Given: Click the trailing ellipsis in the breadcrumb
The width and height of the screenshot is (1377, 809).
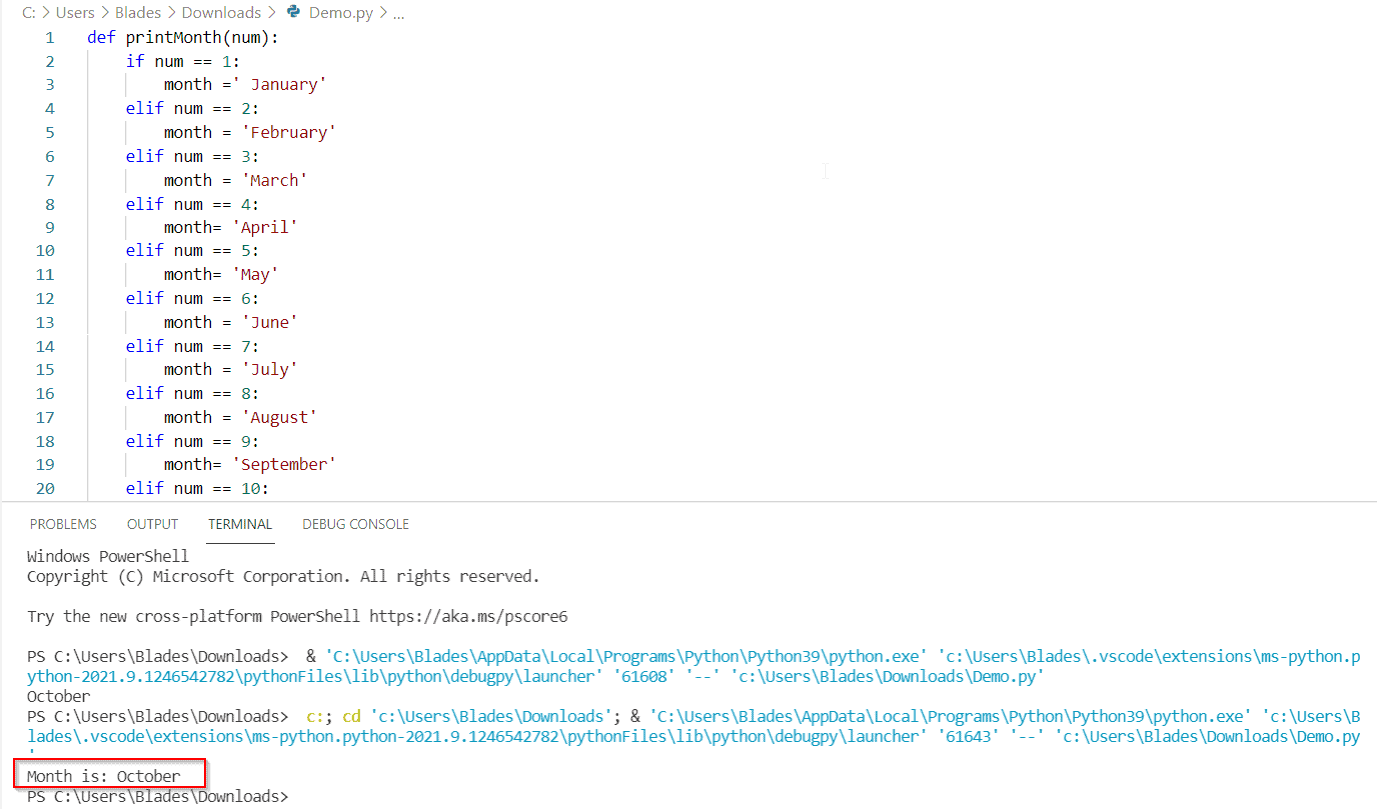Looking at the screenshot, I should coord(399,14).
